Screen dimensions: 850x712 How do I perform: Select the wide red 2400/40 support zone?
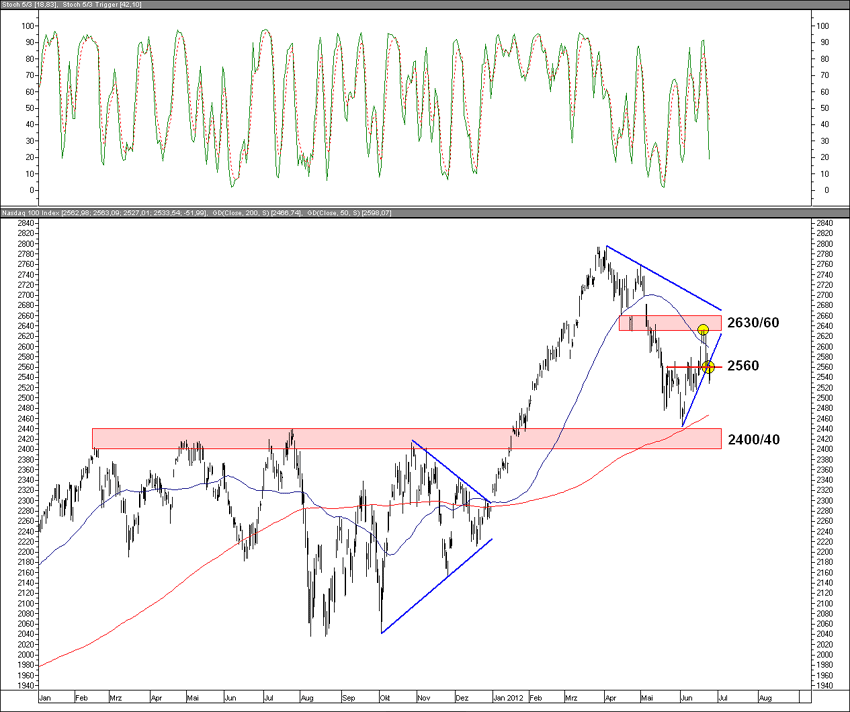tap(407, 439)
